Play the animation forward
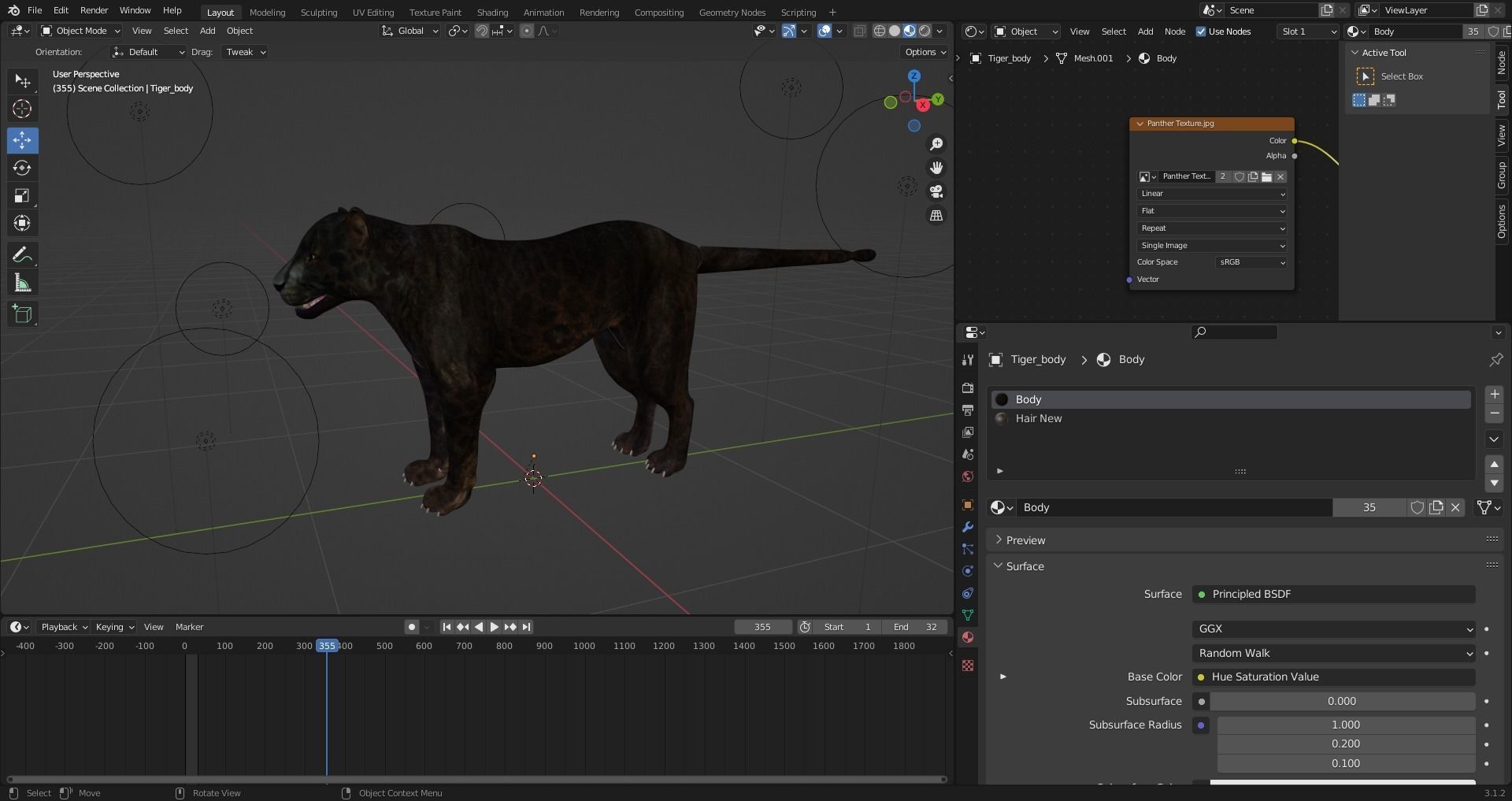 click(495, 627)
